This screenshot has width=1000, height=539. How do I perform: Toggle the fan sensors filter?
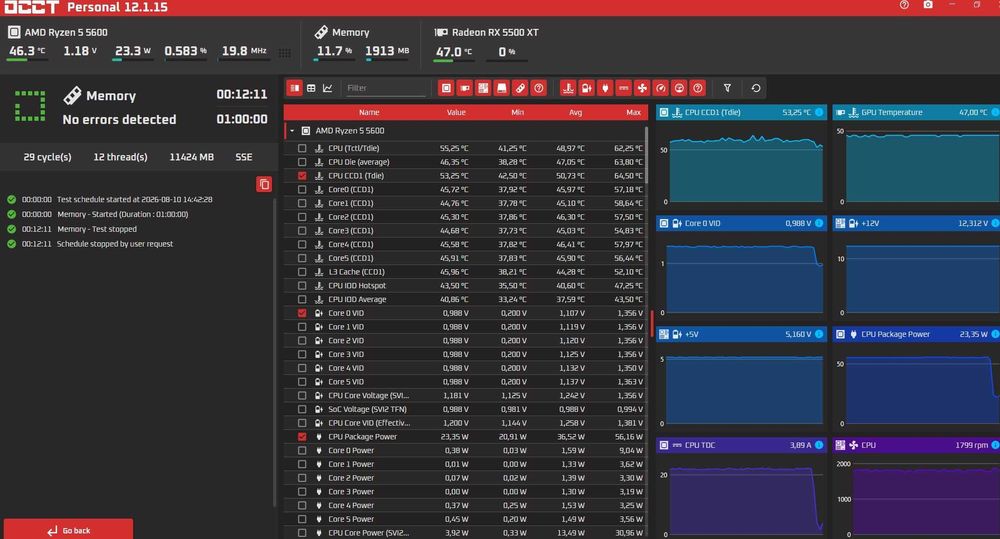pos(642,88)
